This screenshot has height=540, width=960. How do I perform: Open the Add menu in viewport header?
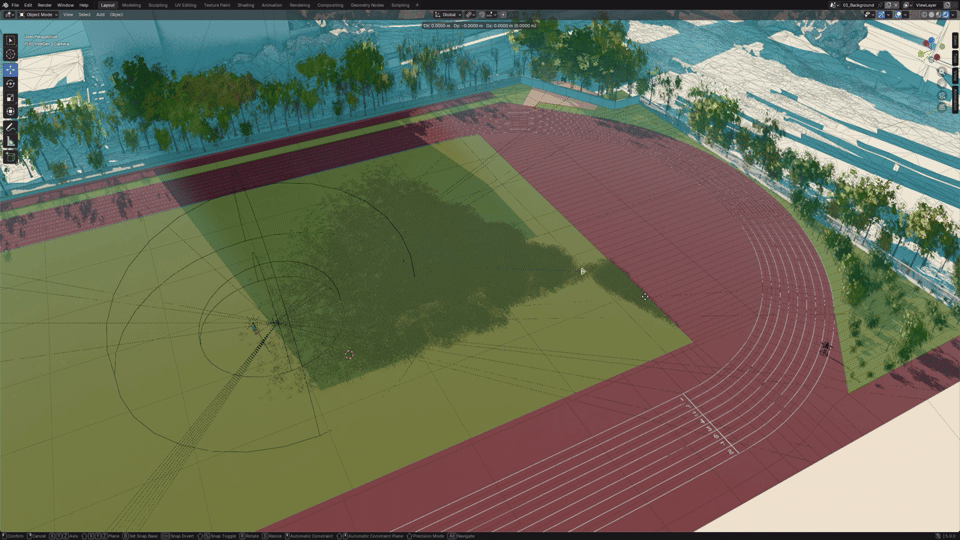pos(100,14)
